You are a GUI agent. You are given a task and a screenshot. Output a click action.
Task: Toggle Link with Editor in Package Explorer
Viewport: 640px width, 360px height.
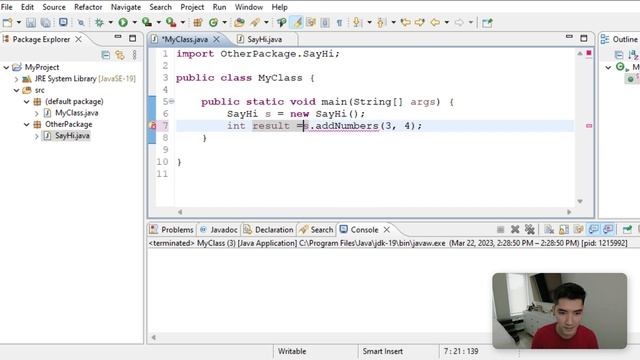click(x=120, y=55)
